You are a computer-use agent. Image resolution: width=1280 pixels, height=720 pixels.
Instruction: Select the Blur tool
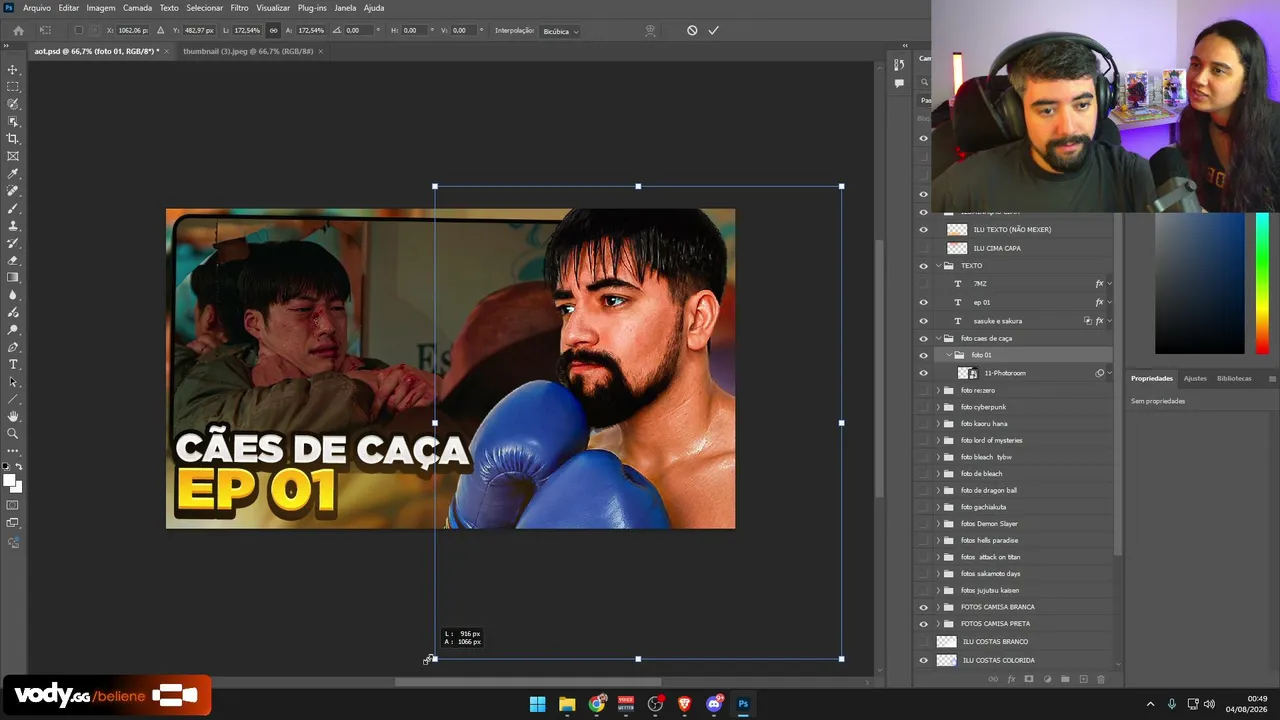(x=13, y=295)
